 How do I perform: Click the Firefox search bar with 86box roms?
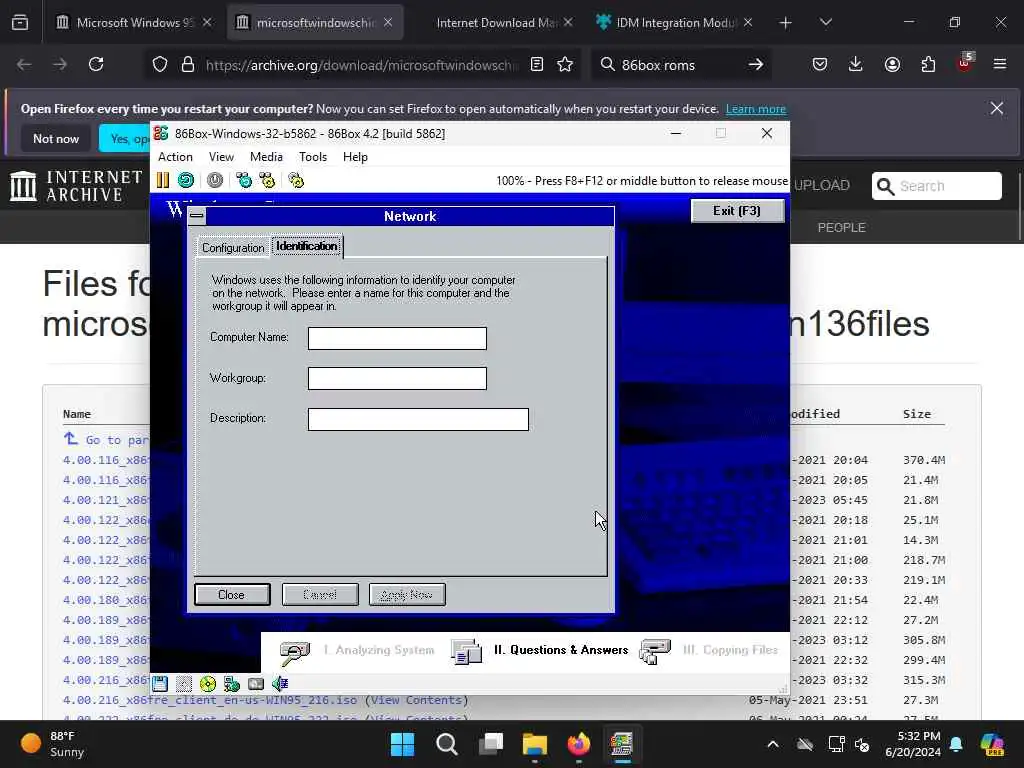coord(680,65)
